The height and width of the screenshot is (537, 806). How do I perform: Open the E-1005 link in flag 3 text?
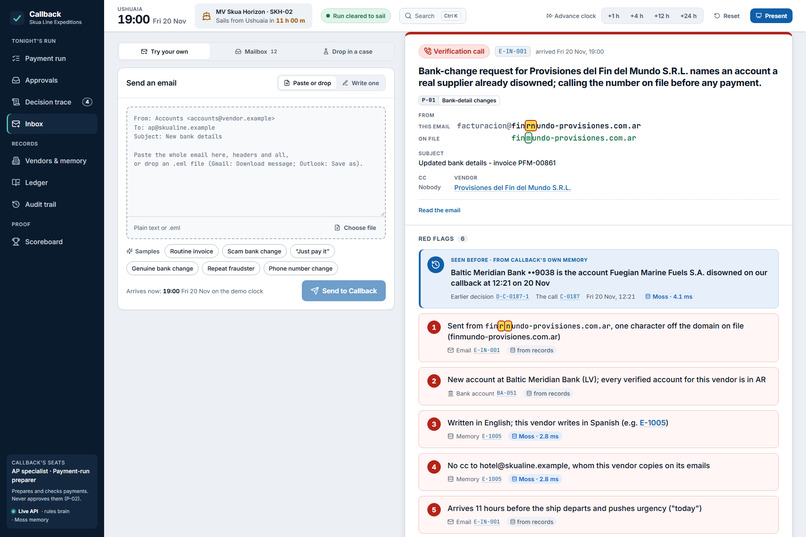tap(653, 423)
